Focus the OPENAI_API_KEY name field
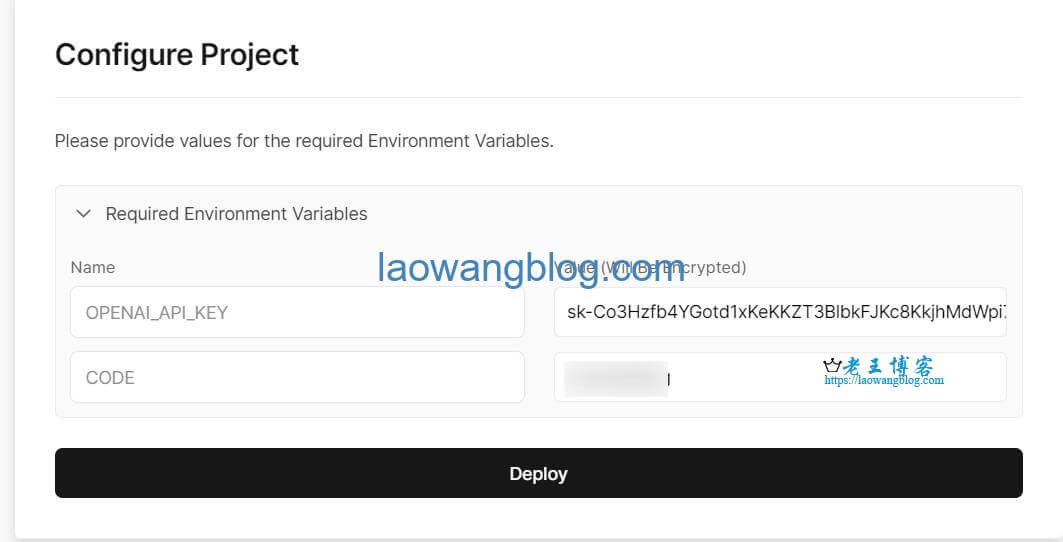 tap(297, 312)
